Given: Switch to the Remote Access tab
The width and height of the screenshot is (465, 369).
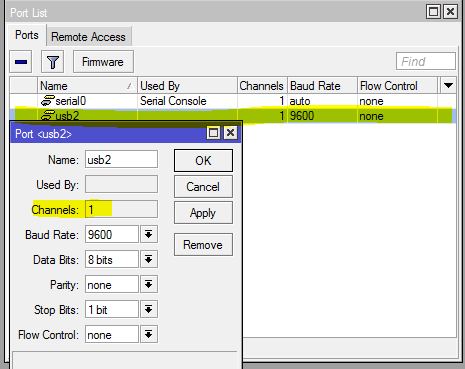Looking at the screenshot, I should click(x=88, y=37).
